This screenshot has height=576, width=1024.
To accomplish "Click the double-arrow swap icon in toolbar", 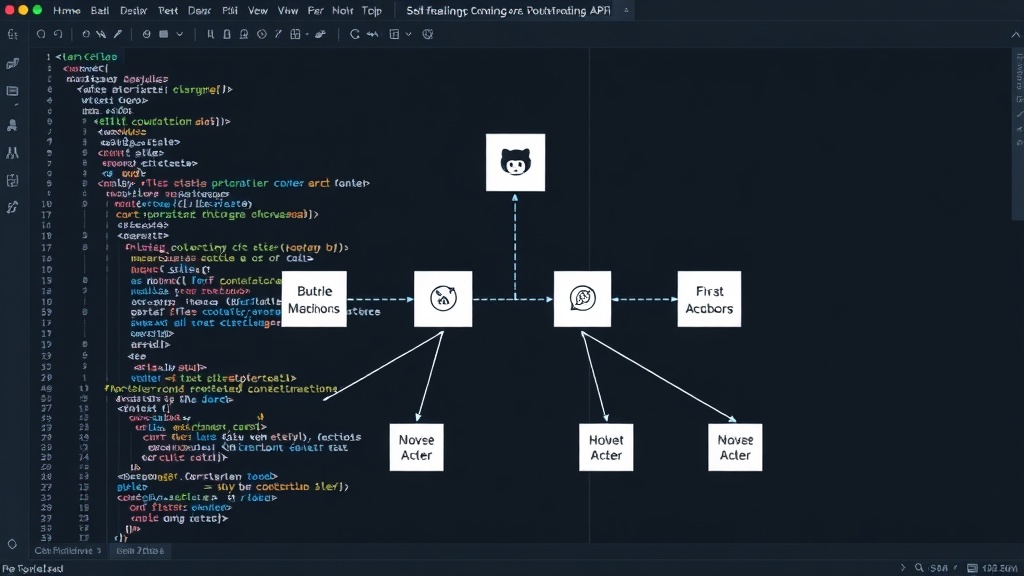I will [x=373, y=34].
